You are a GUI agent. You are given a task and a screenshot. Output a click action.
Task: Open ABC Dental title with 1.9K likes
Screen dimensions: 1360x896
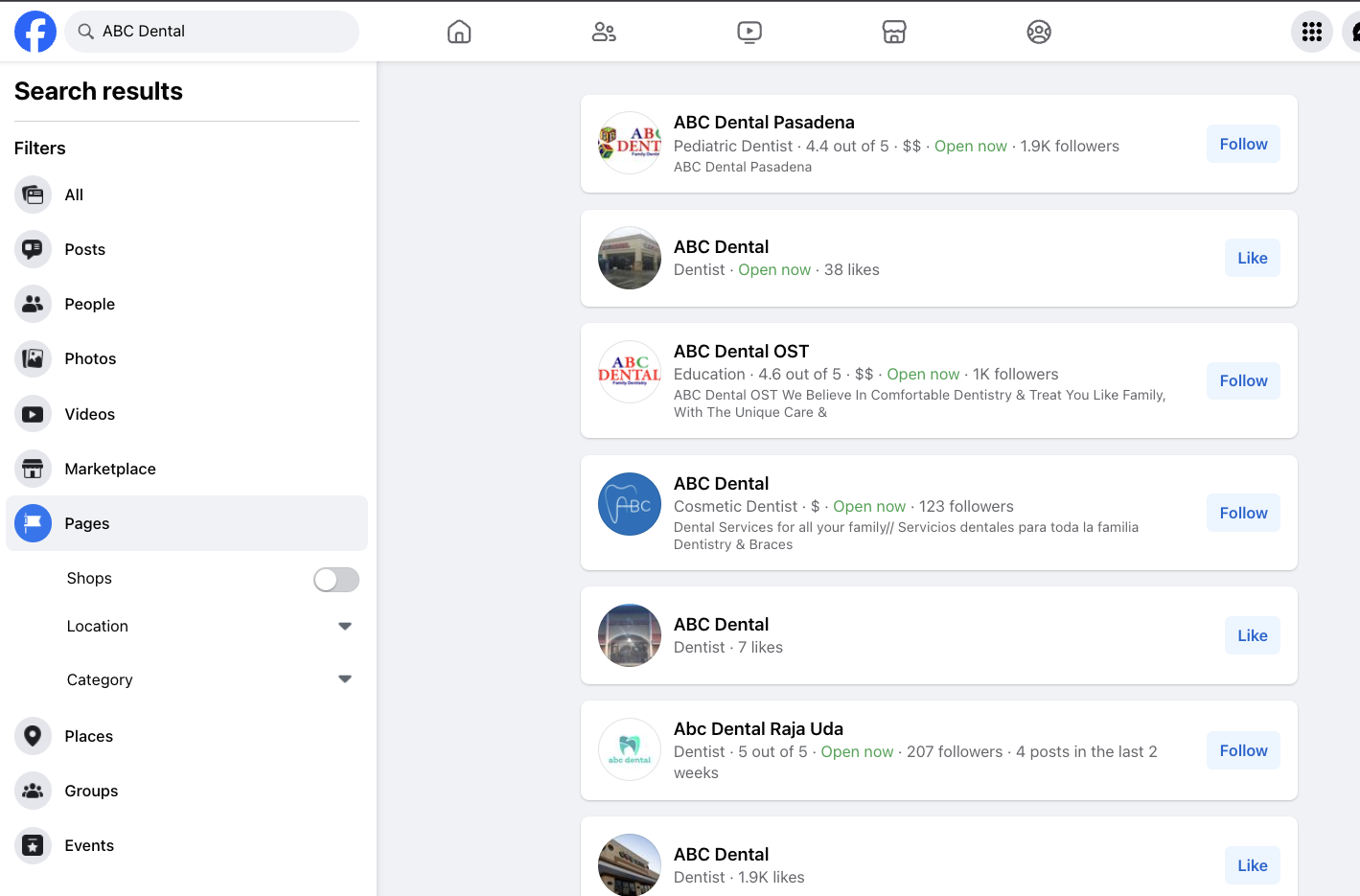point(721,854)
